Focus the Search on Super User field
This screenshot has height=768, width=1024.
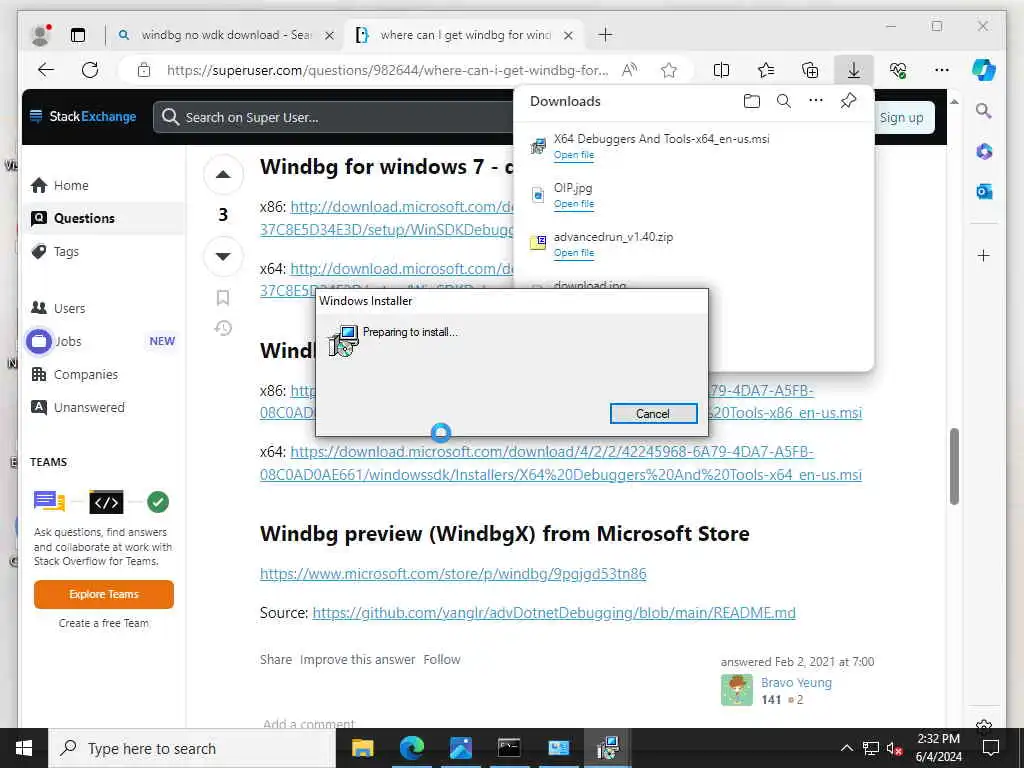(333, 118)
